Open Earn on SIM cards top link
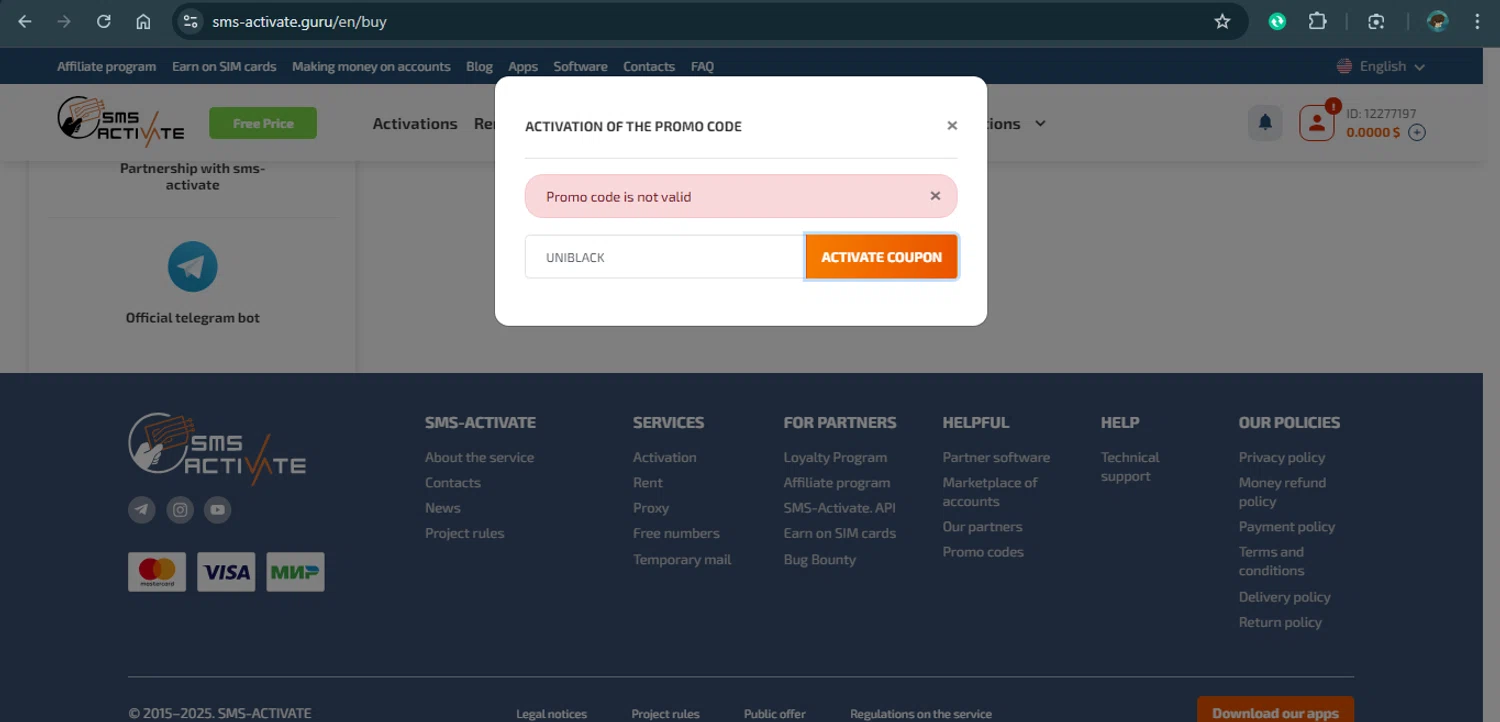Image resolution: width=1500 pixels, height=722 pixels. point(224,66)
